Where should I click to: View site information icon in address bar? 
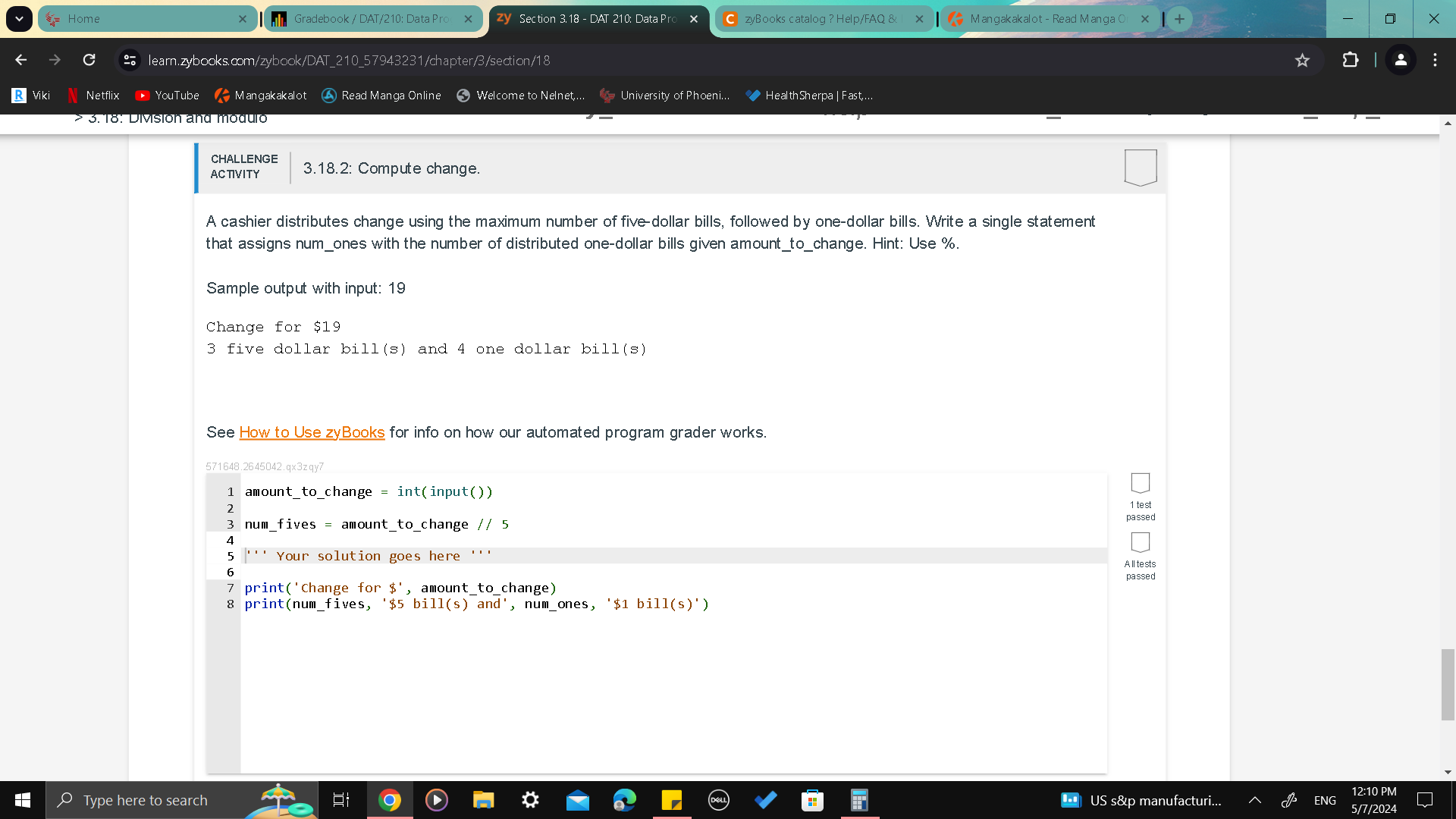(130, 60)
